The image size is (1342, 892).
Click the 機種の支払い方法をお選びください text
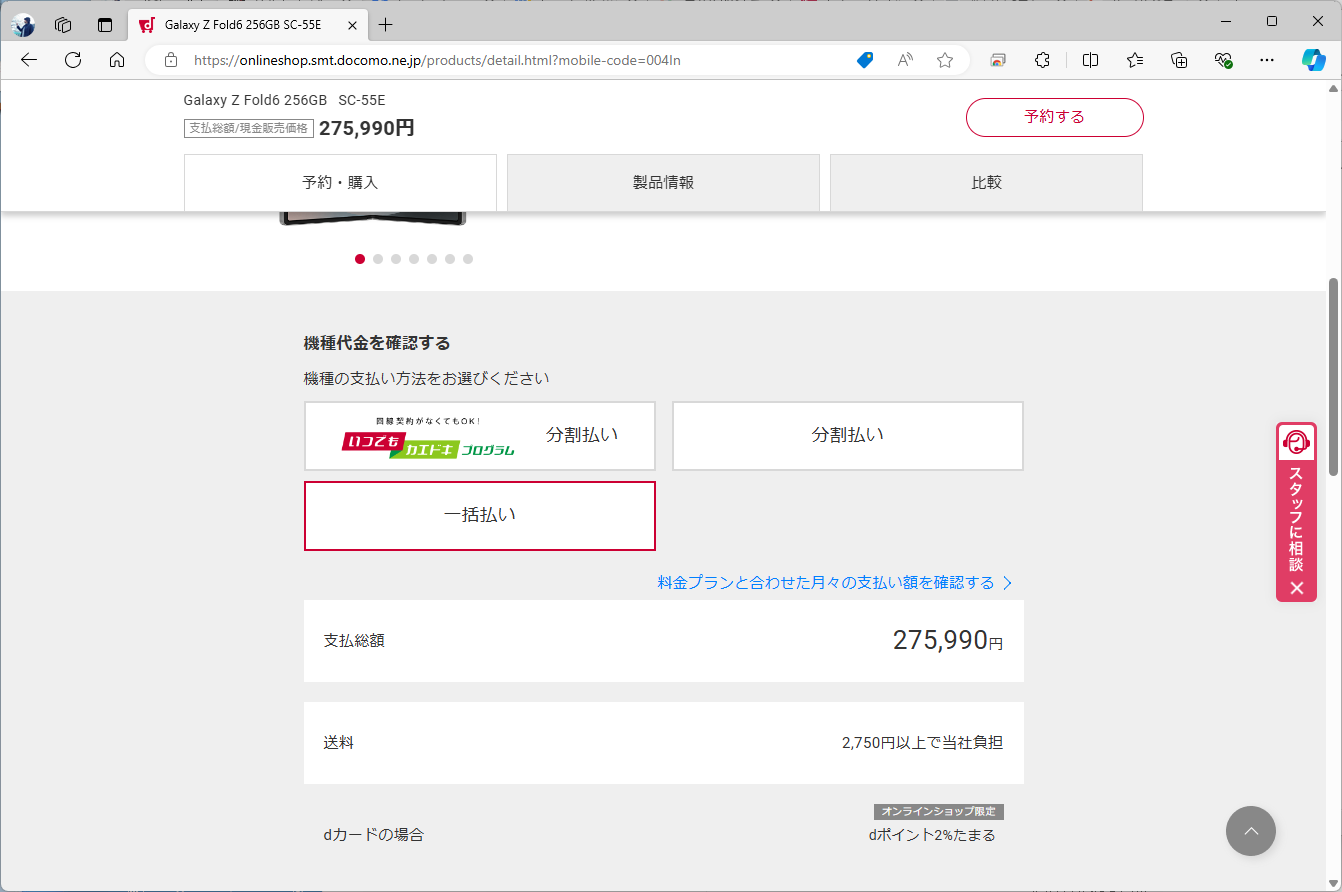click(427, 378)
